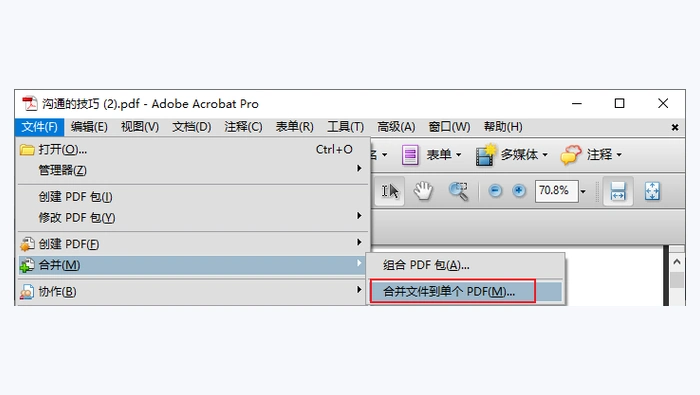700x395 pixels.
Task: Open the 窗口(W) menu
Action: pyautogui.click(x=449, y=127)
